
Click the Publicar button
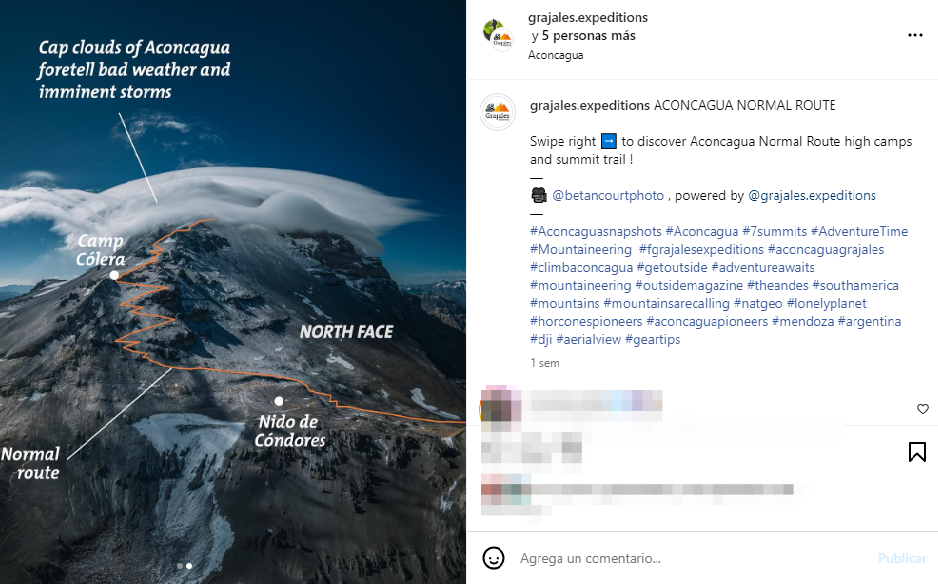[902, 558]
